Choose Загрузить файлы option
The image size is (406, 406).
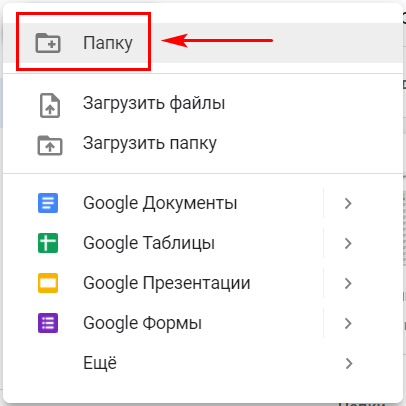click(203, 103)
